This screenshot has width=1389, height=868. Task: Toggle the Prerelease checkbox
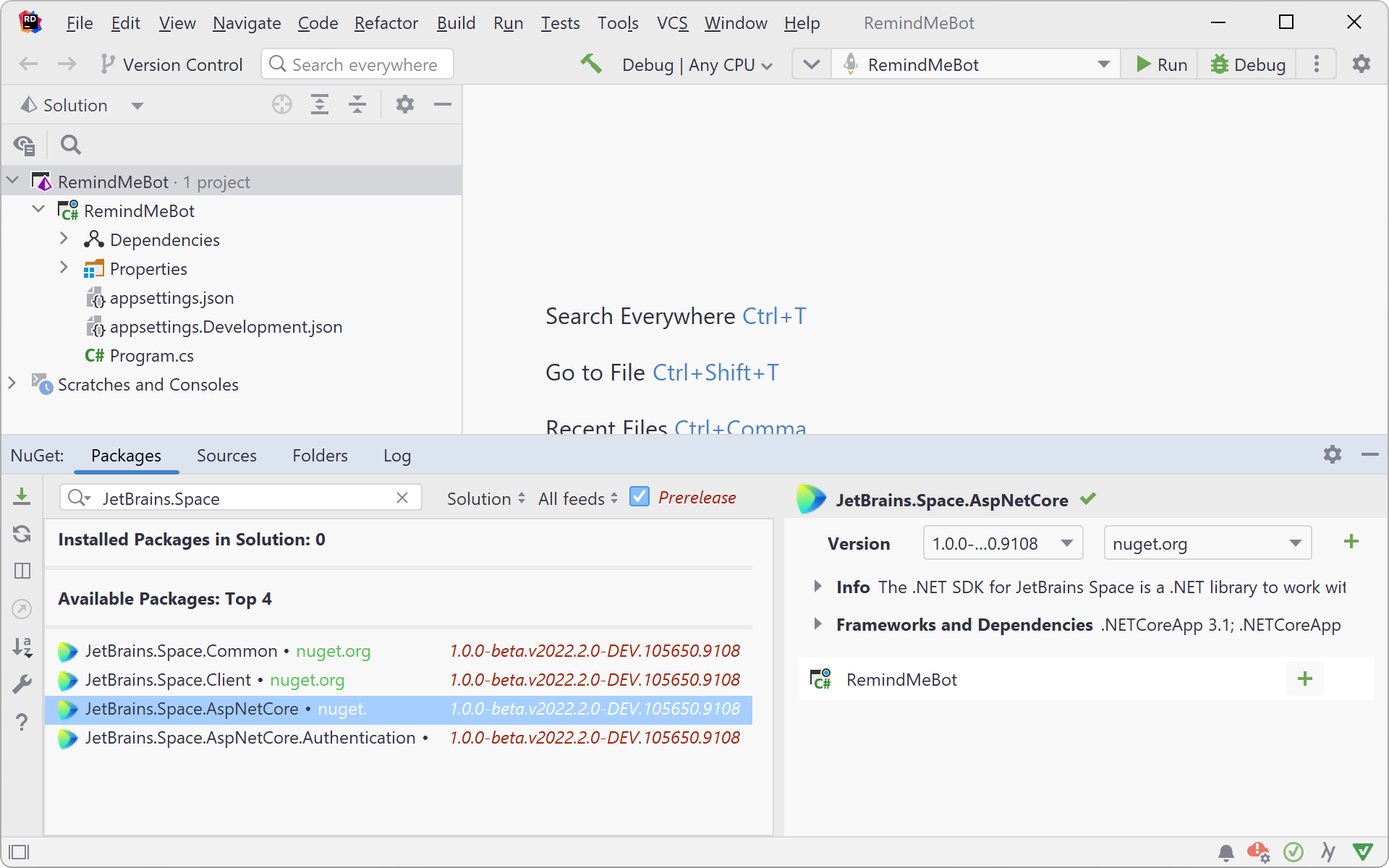click(x=639, y=497)
